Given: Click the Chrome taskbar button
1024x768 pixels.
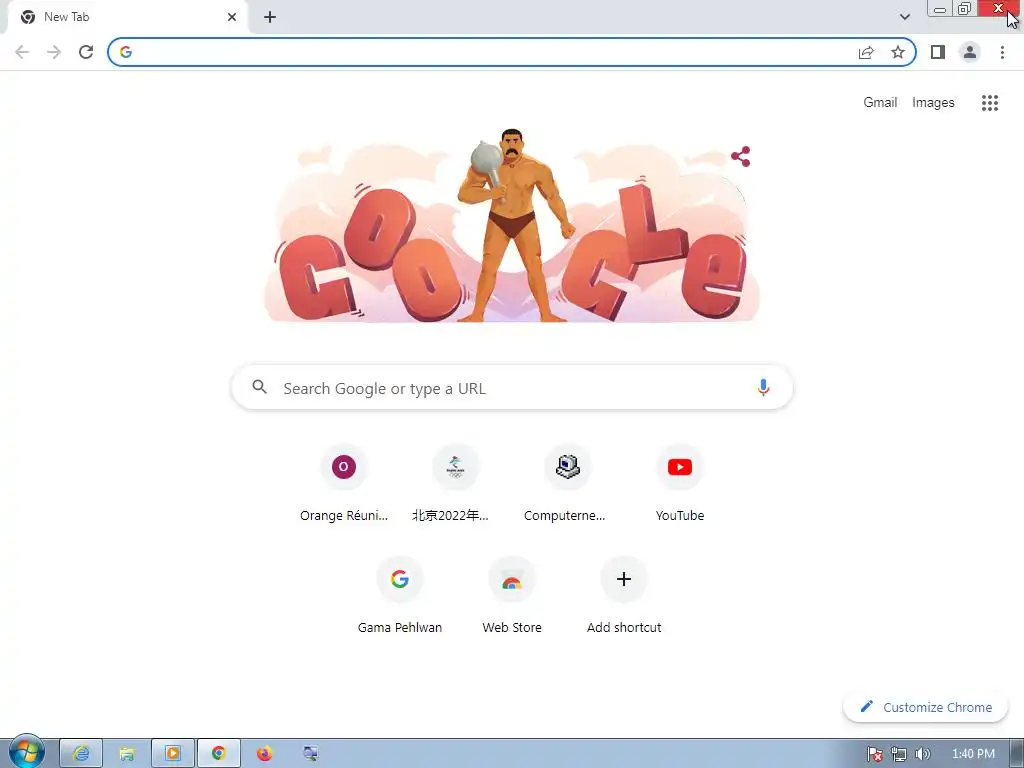Looking at the screenshot, I should 219,754.
